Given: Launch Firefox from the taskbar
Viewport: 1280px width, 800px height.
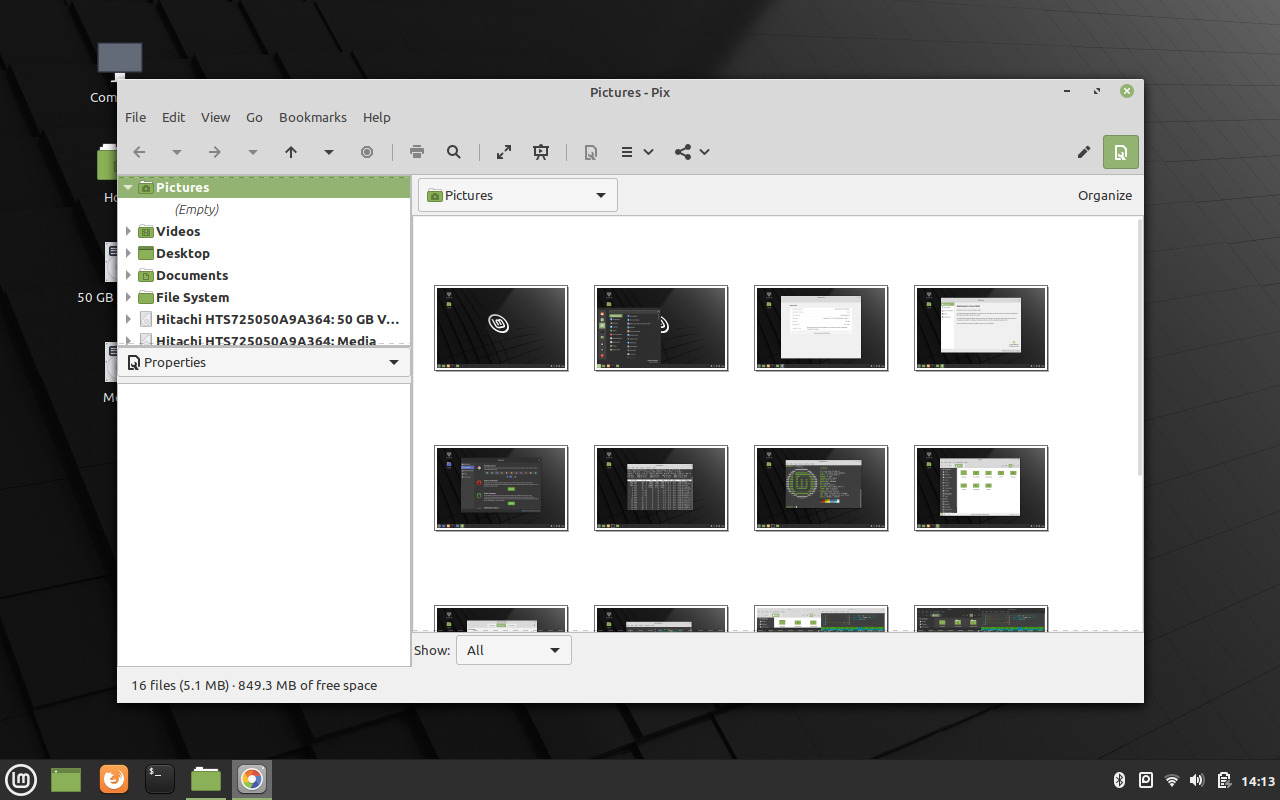Looking at the screenshot, I should pyautogui.click(x=114, y=779).
